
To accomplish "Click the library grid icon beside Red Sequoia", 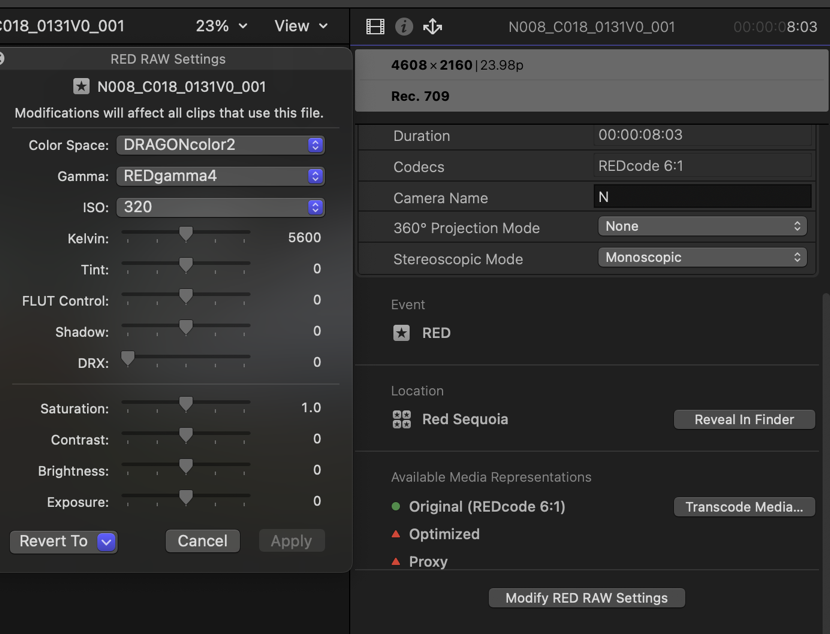I will coord(401,420).
